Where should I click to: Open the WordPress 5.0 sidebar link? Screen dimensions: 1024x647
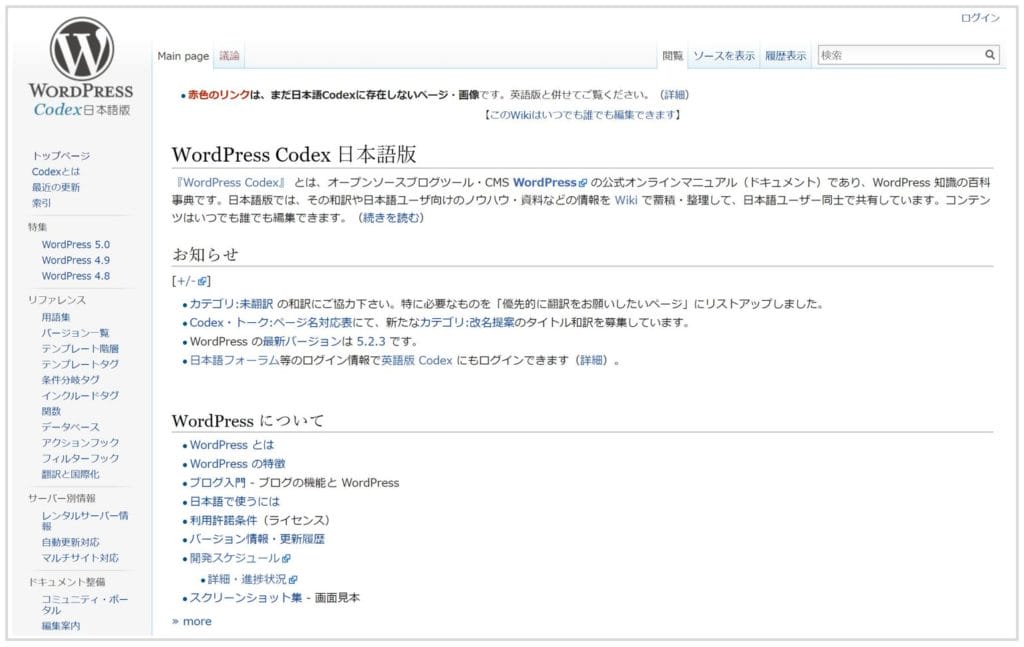click(76, 244)
